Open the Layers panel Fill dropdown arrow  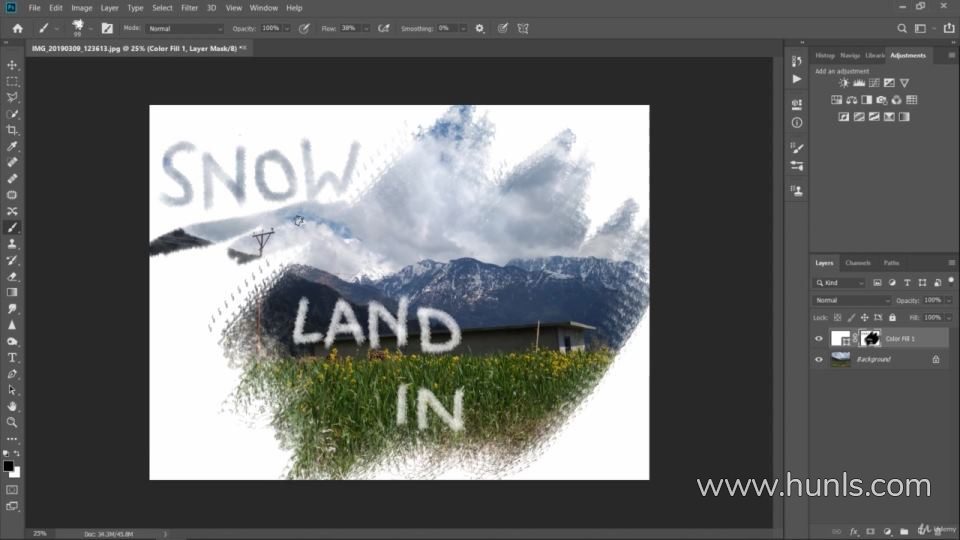[948, 317]
